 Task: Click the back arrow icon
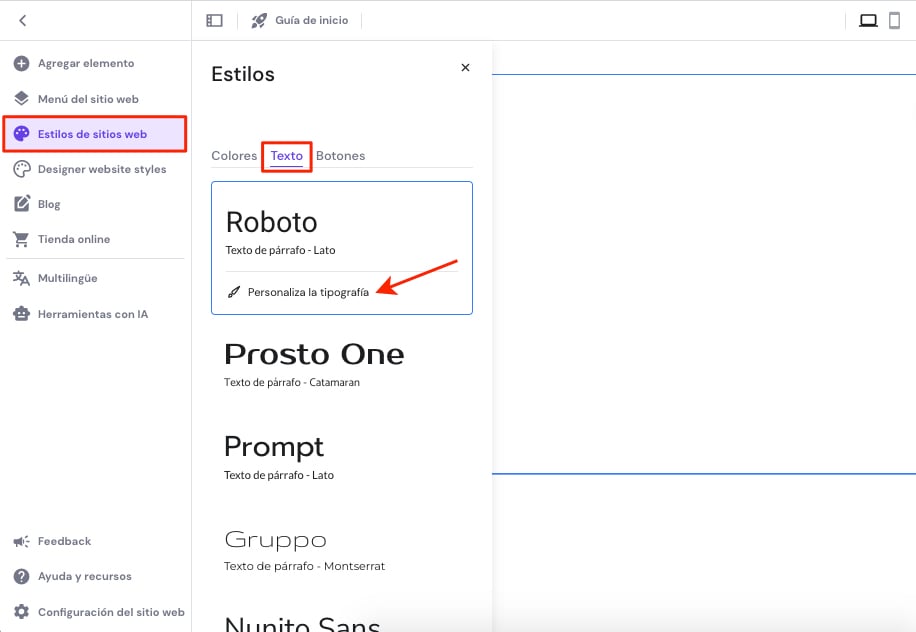tap(23, 20)
